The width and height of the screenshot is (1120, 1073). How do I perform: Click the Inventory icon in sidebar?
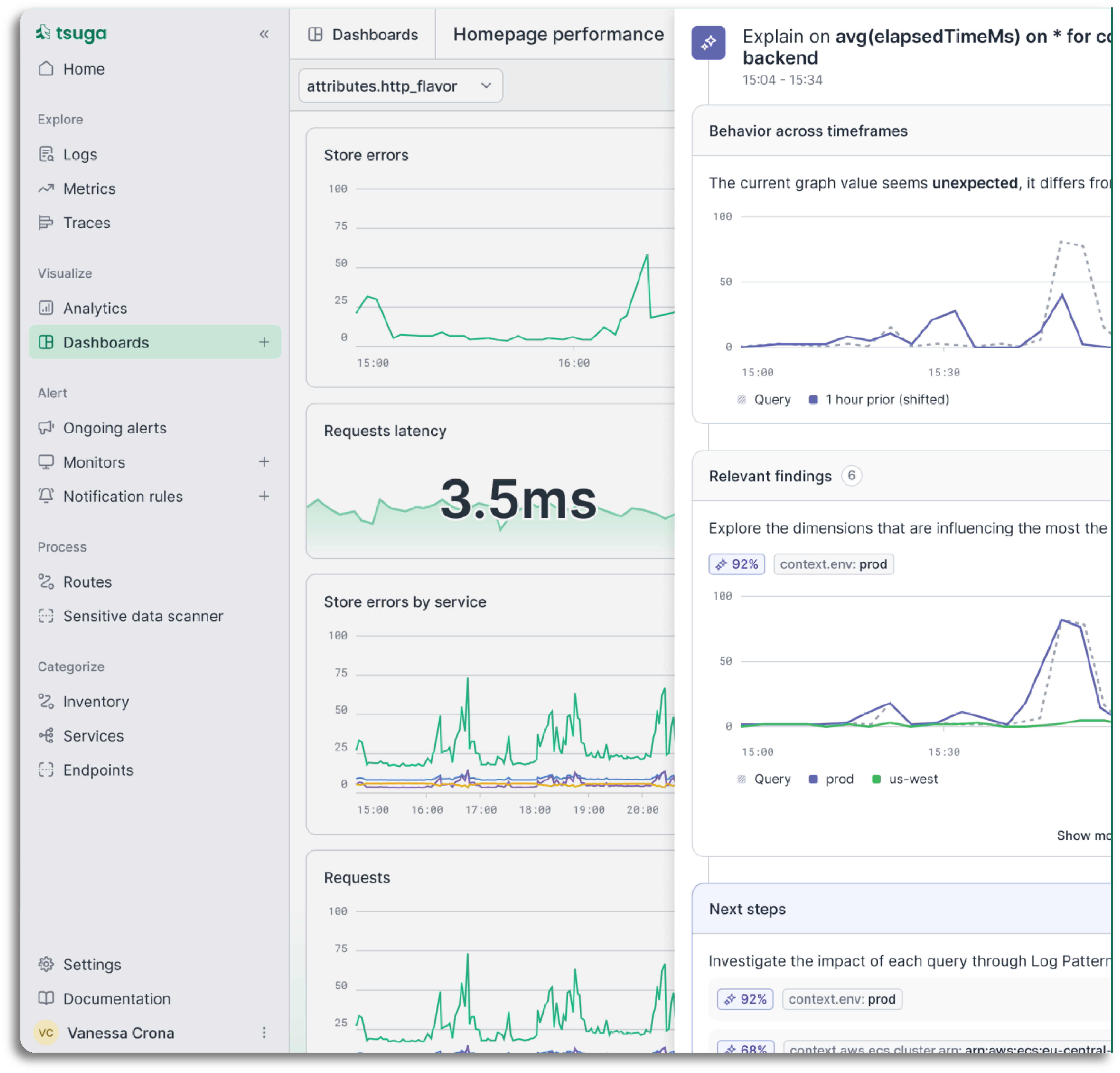click(x=46, y=701)
